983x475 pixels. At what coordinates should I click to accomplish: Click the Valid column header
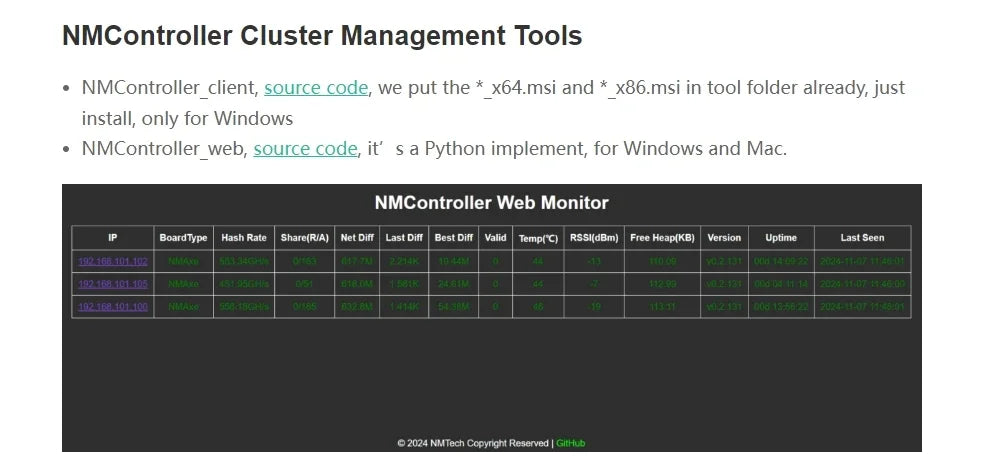[x=495, y=238]
